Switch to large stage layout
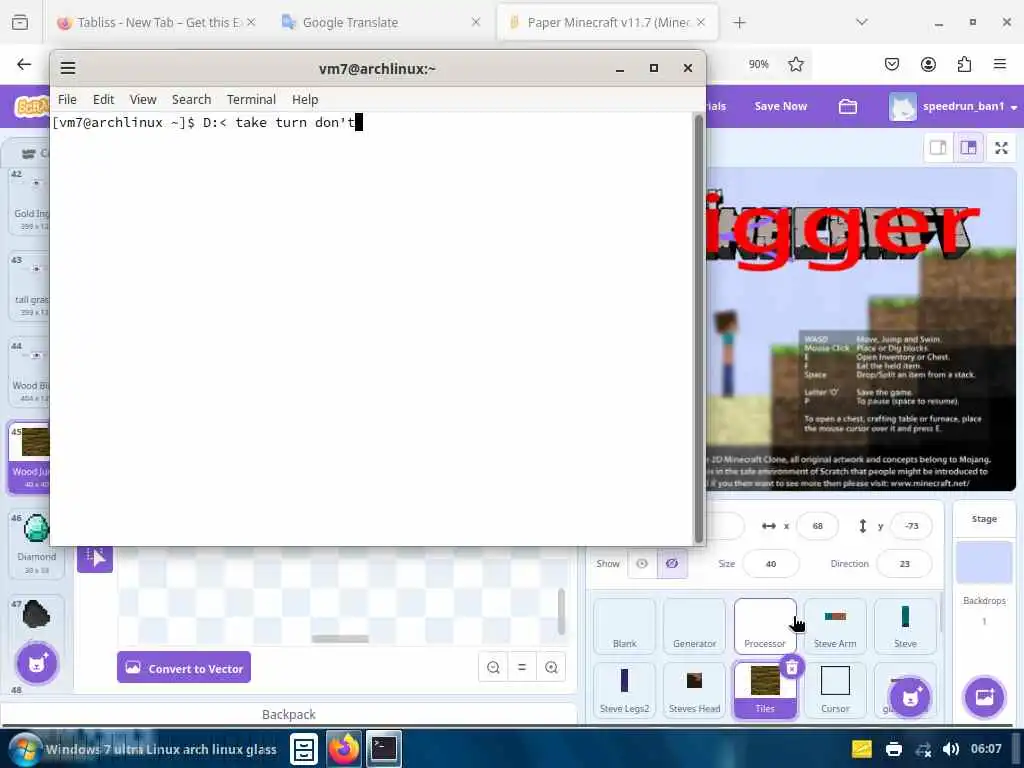Screen dimensions: 1024x768 pyautogui.click(x=968, y=148)
